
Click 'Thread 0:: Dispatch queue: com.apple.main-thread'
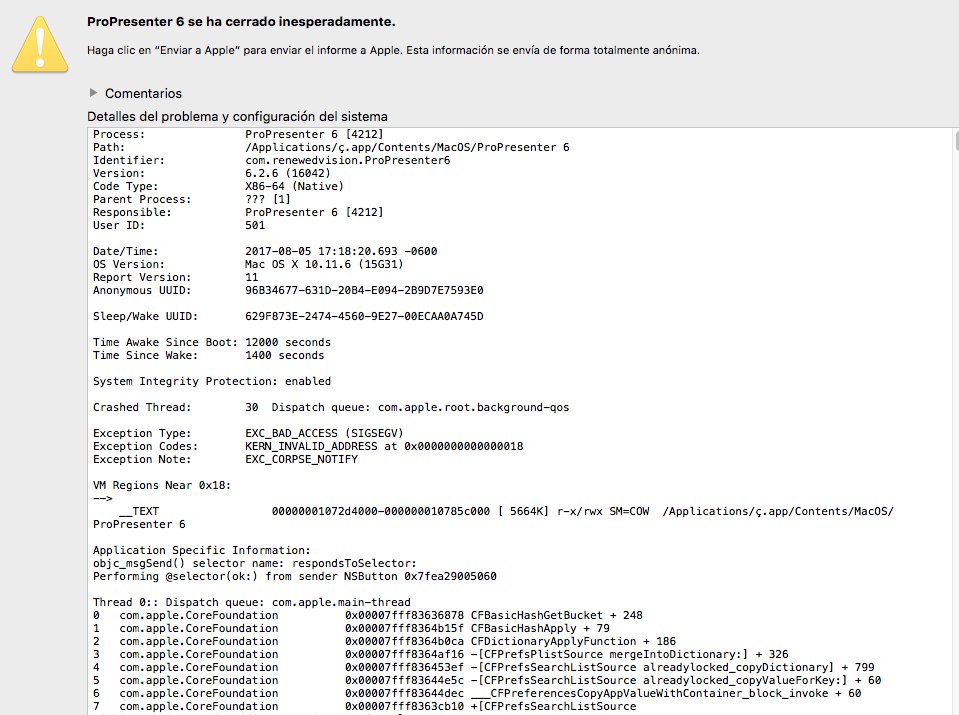(x=251, y=602)
